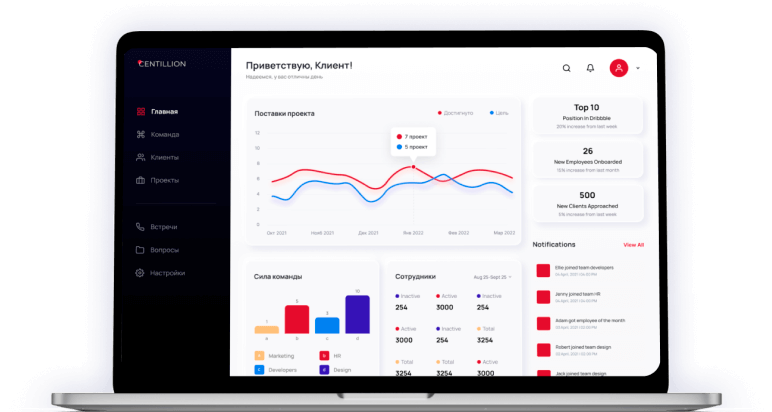This screenshot has width=772, height=412.
Task: Click the Centillion logo in the sidebar
Action: (x=162, y=64)
